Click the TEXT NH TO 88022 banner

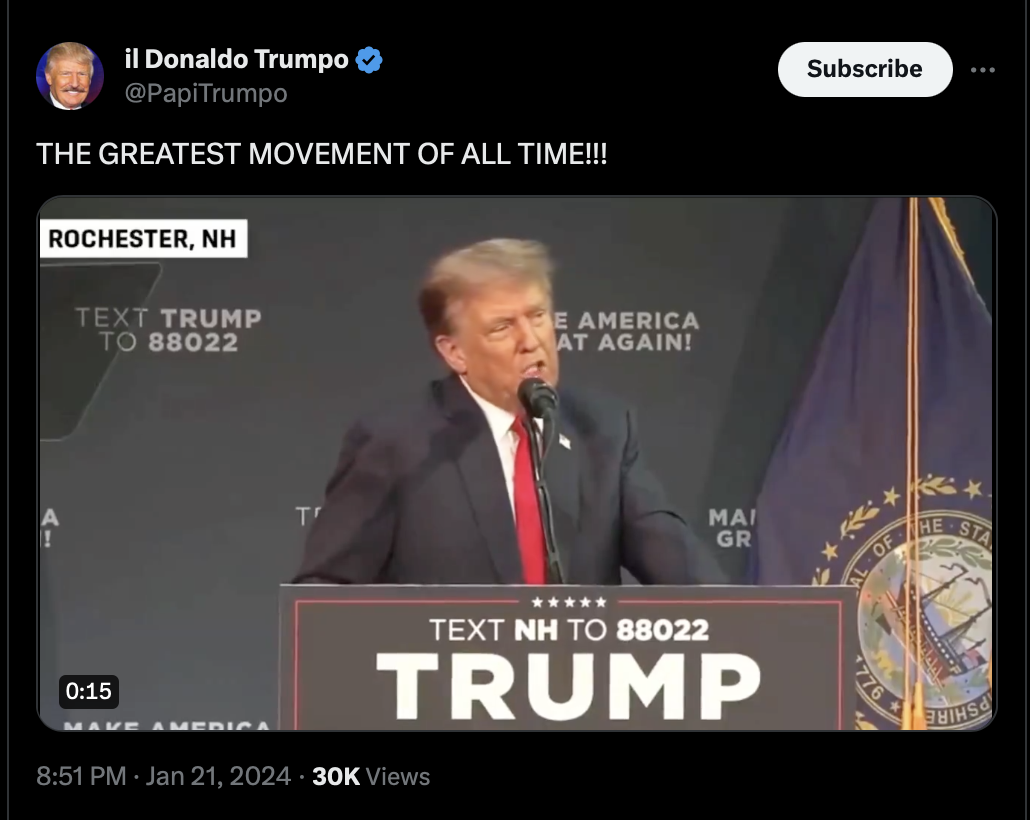(569, 630)
